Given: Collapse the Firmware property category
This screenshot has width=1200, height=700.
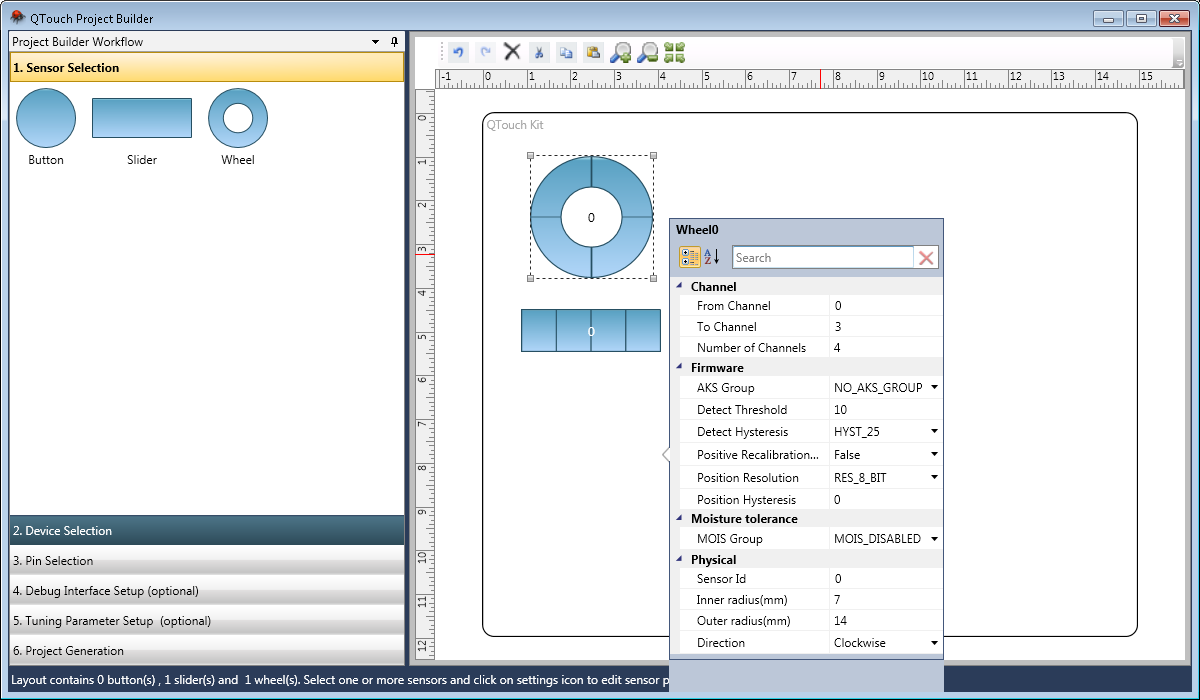Looking at the screenshot, I should pos(680,367).
